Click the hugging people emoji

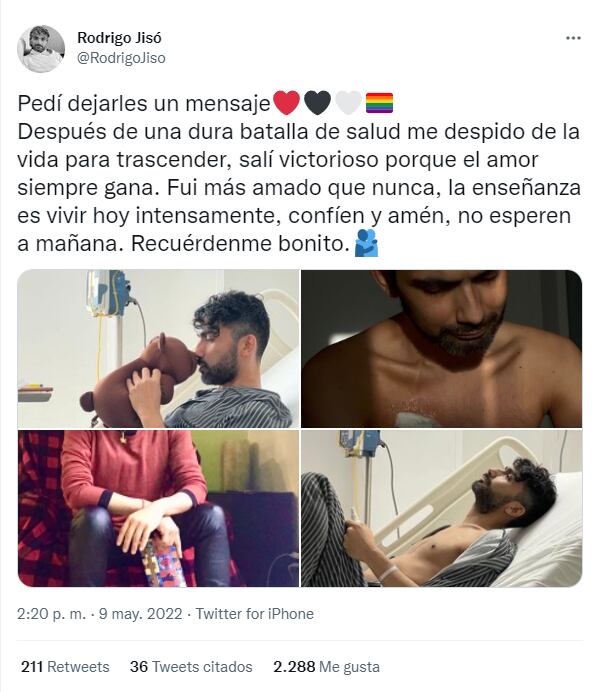[x=366, y=243]
